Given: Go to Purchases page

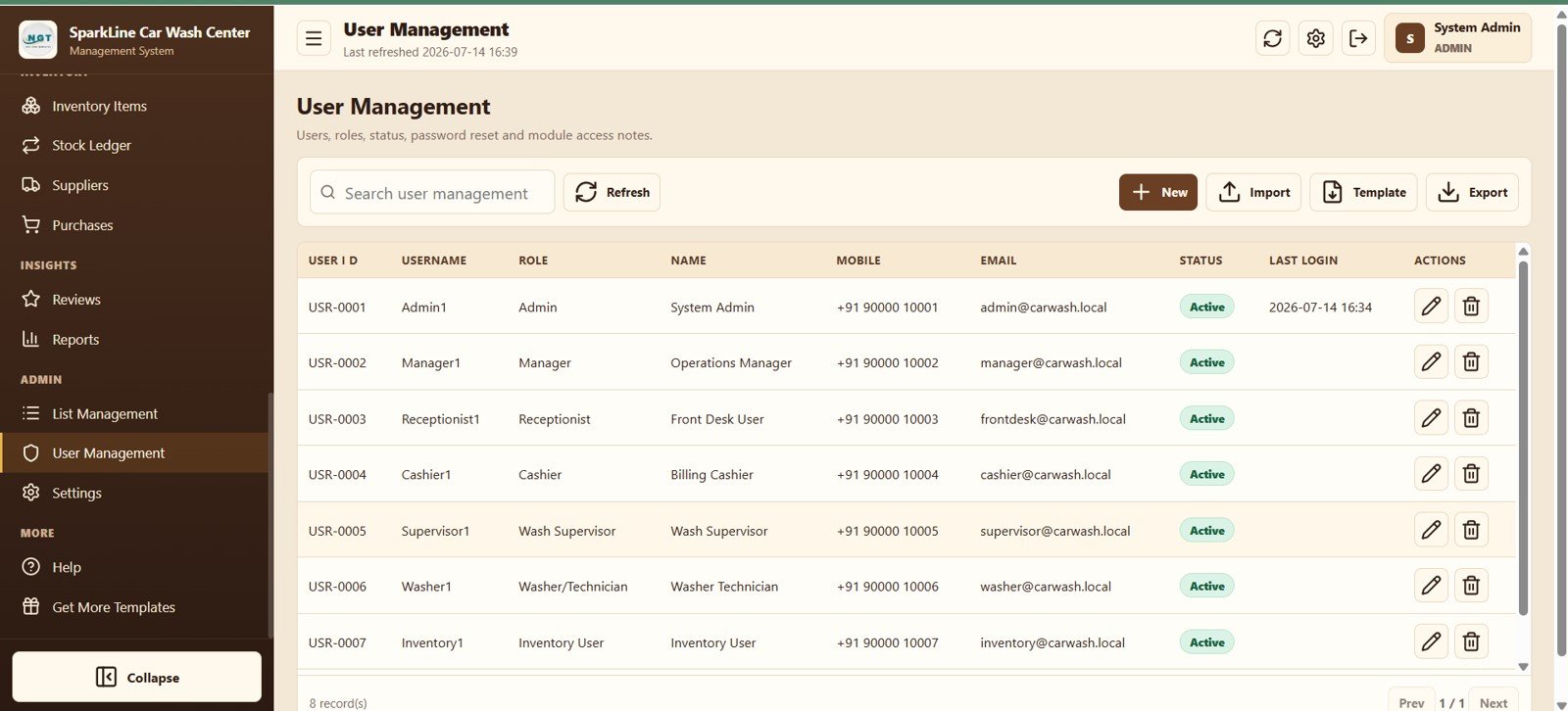Looking at the screenshot, I should point(134,225).
